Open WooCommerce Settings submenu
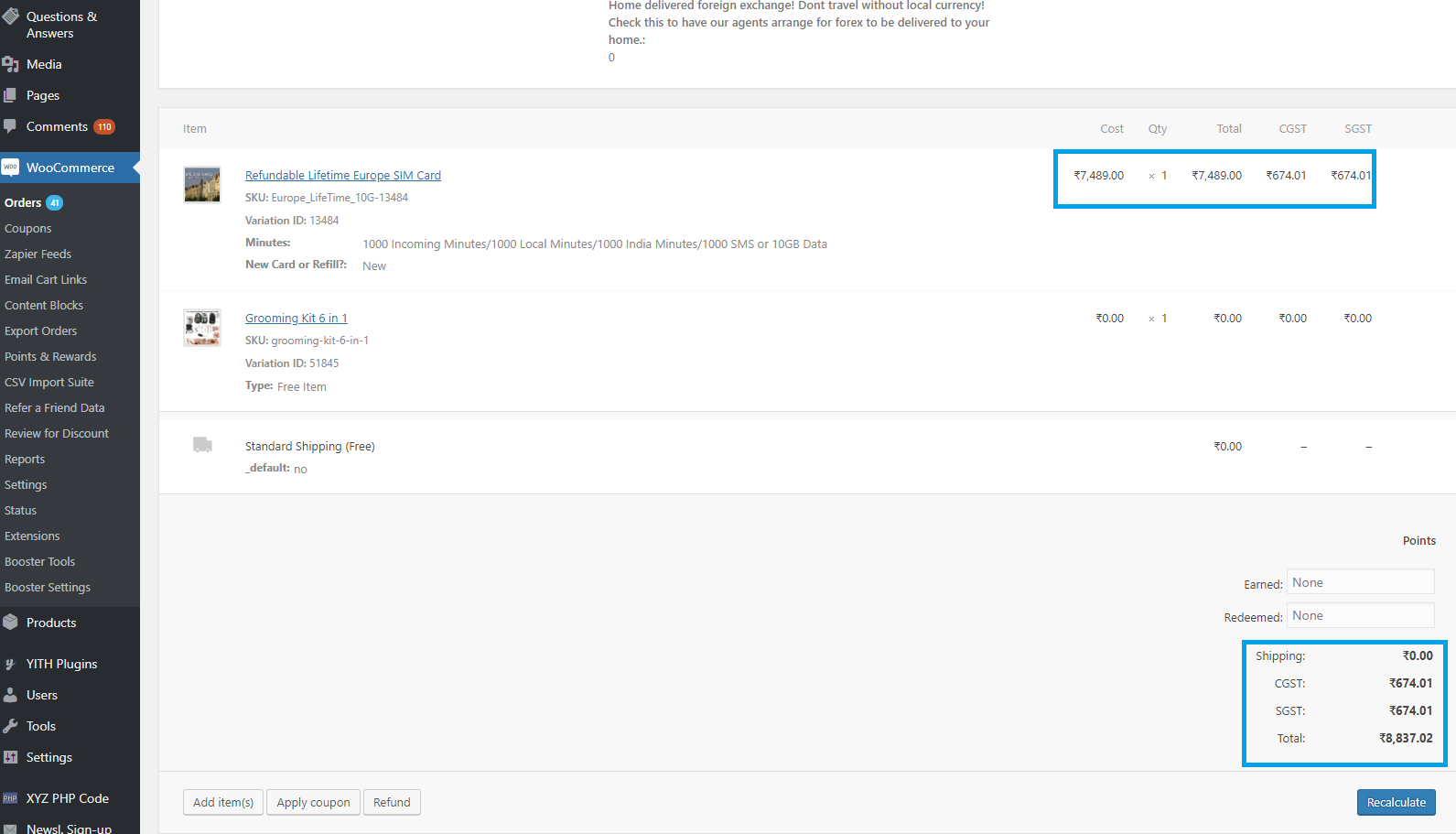The height and width of the screenshot is (834, 1456). [x=26, y=485]
